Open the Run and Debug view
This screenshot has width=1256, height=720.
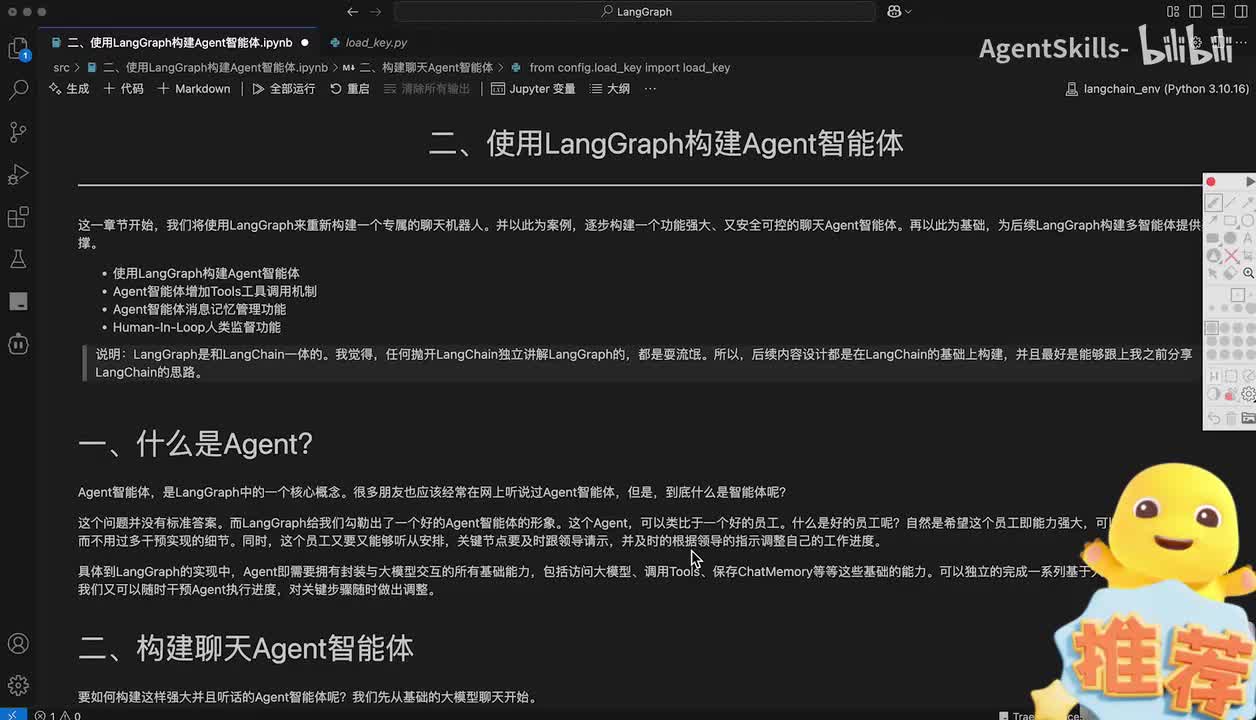coord(18,175)
